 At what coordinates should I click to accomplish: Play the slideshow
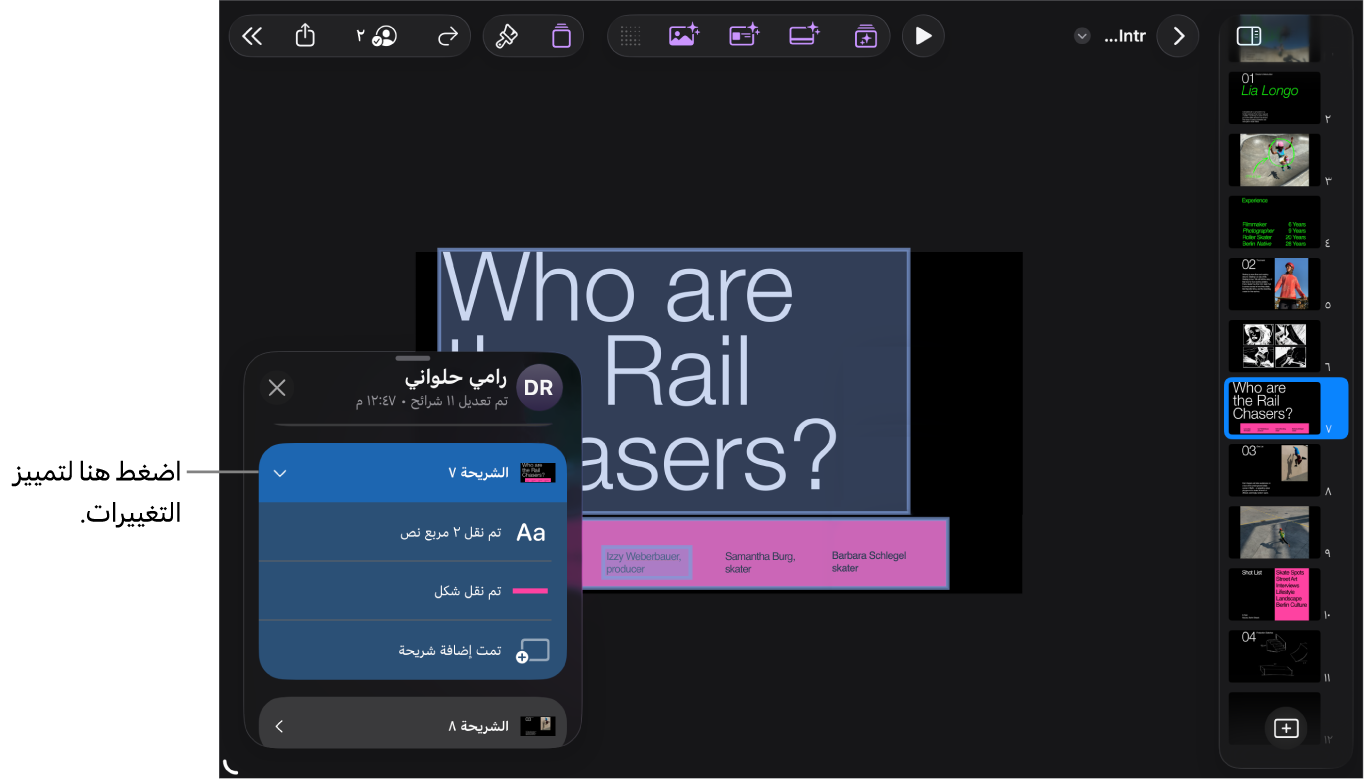923,36
